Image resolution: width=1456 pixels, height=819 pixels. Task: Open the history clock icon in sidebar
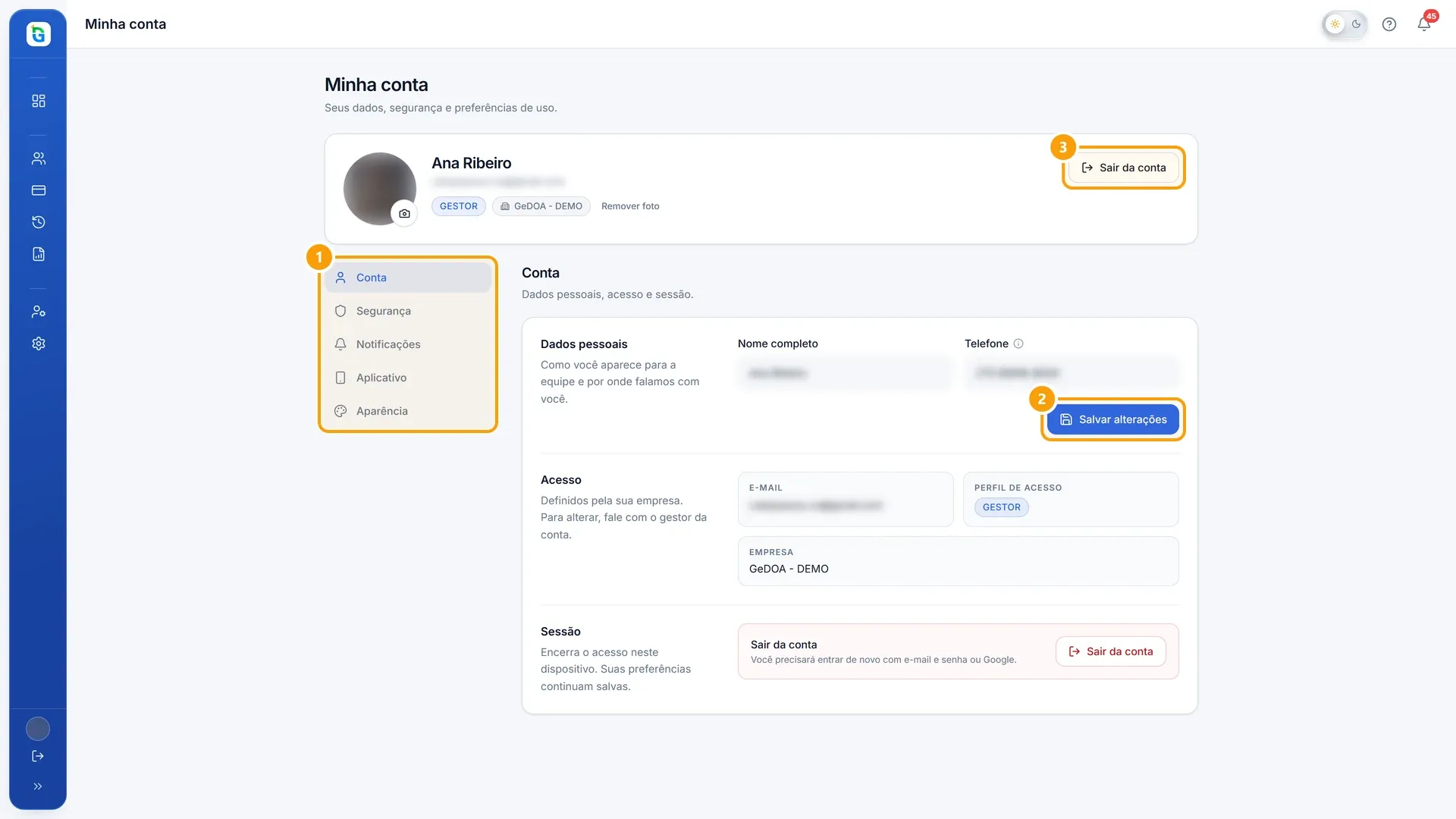(x=39, y=222)
